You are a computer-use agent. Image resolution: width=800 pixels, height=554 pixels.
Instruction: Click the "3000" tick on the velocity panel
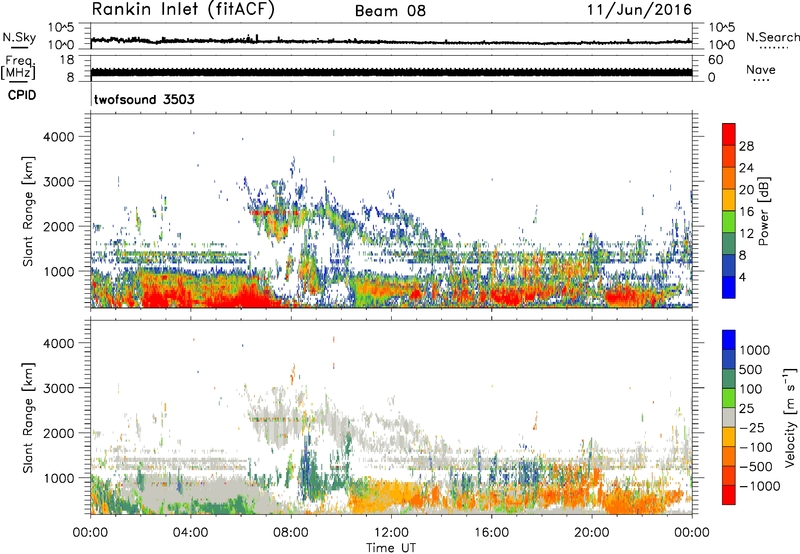pyautogui.click(x=58, y=388)
